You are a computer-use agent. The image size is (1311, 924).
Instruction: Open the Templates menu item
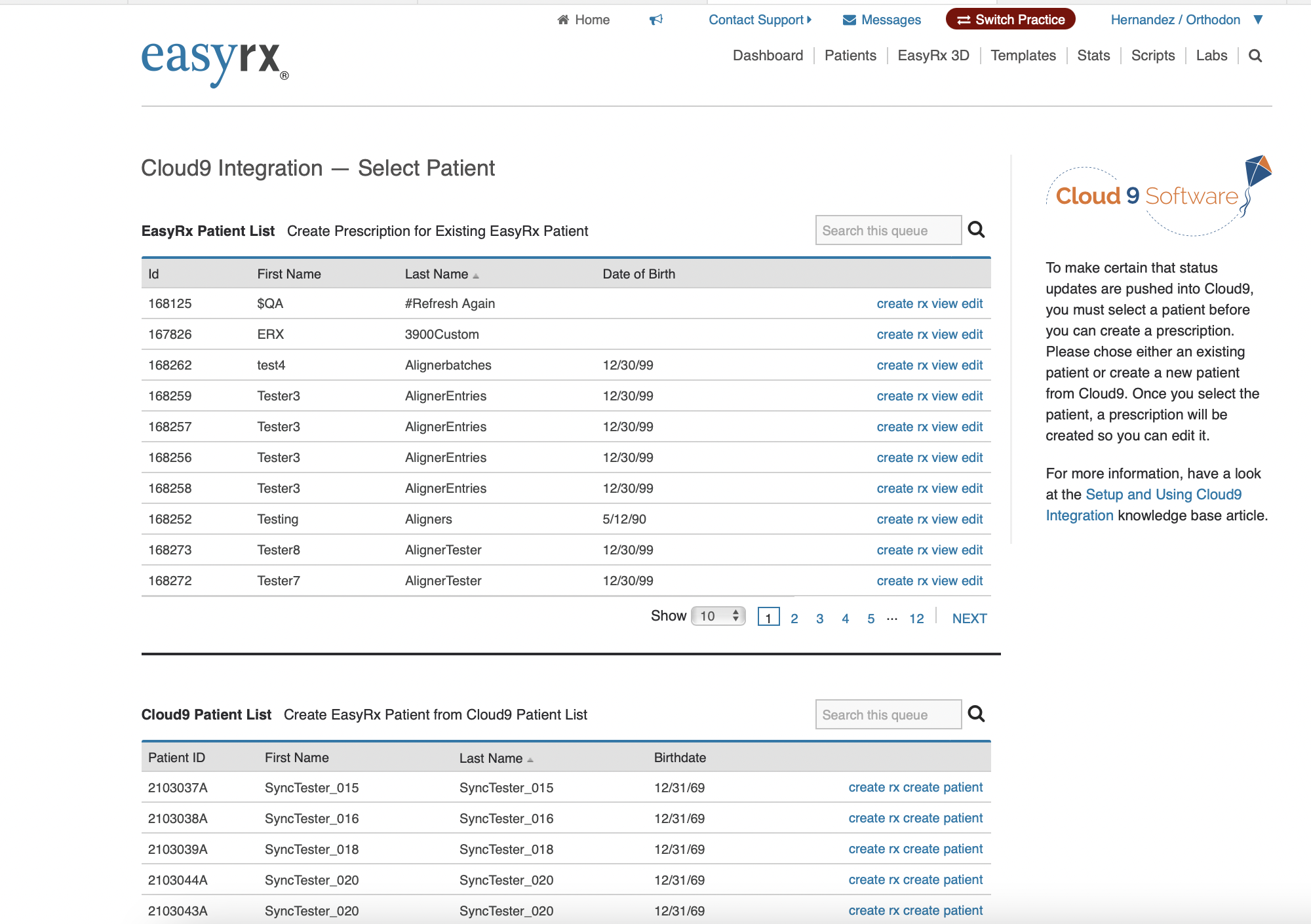[1023, 56]
